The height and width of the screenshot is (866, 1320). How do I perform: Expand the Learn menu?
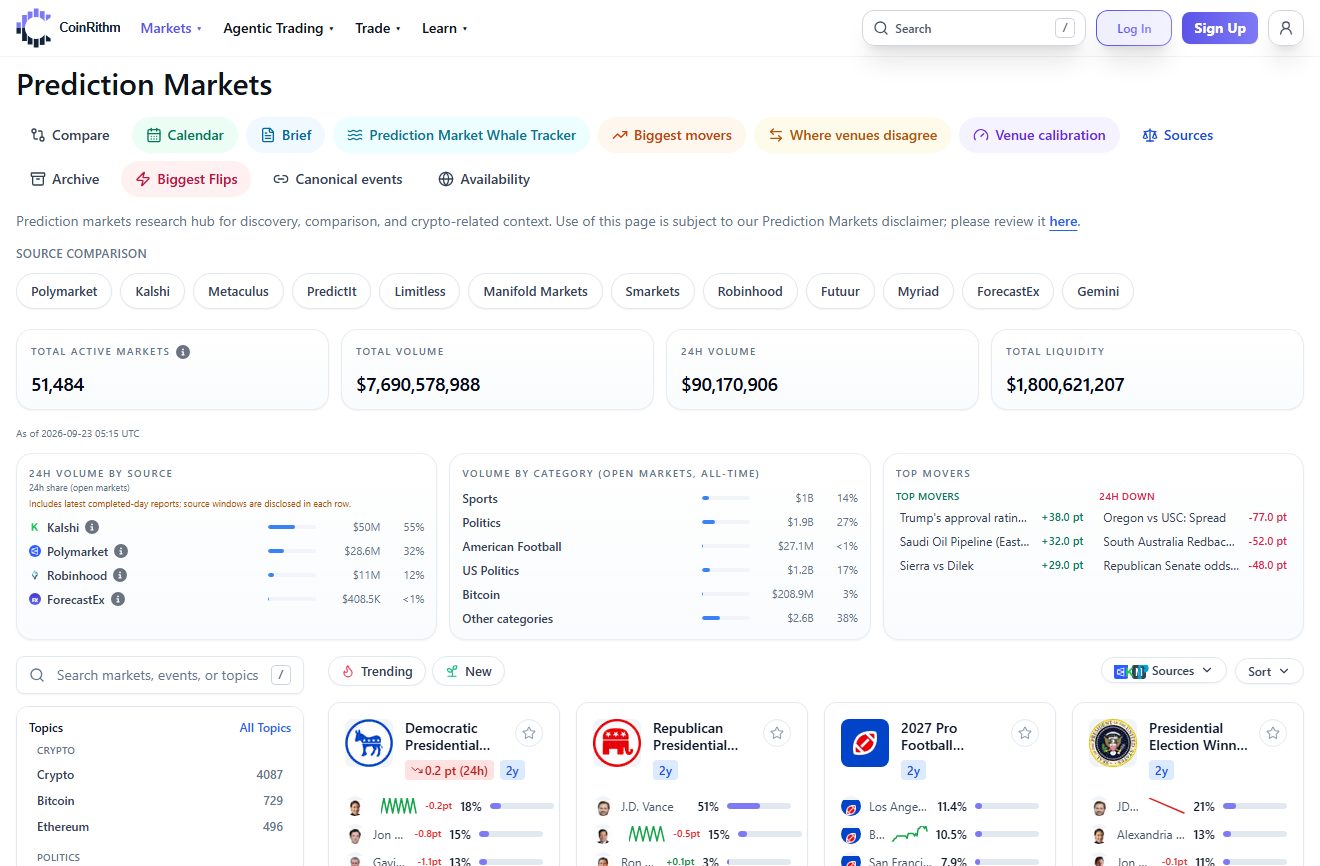[x=444, y=28]
